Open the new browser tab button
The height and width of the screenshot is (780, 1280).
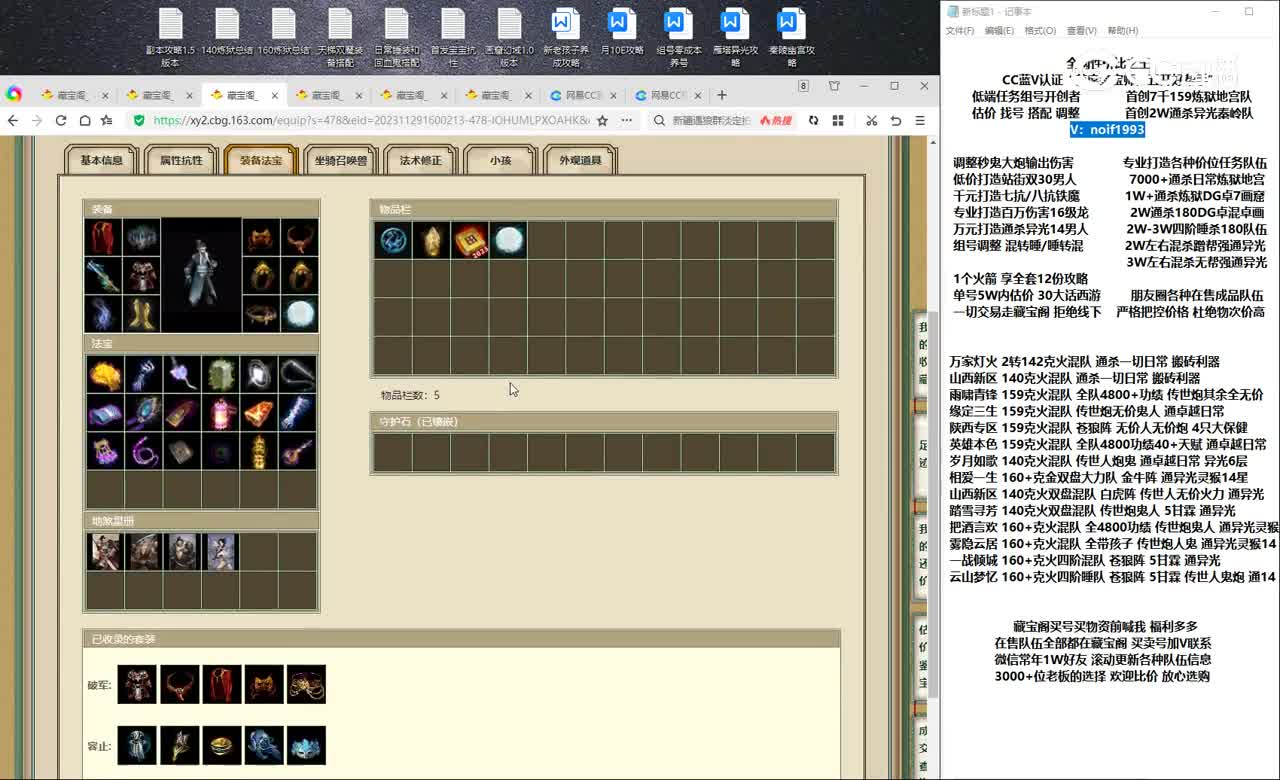point(722,95)
